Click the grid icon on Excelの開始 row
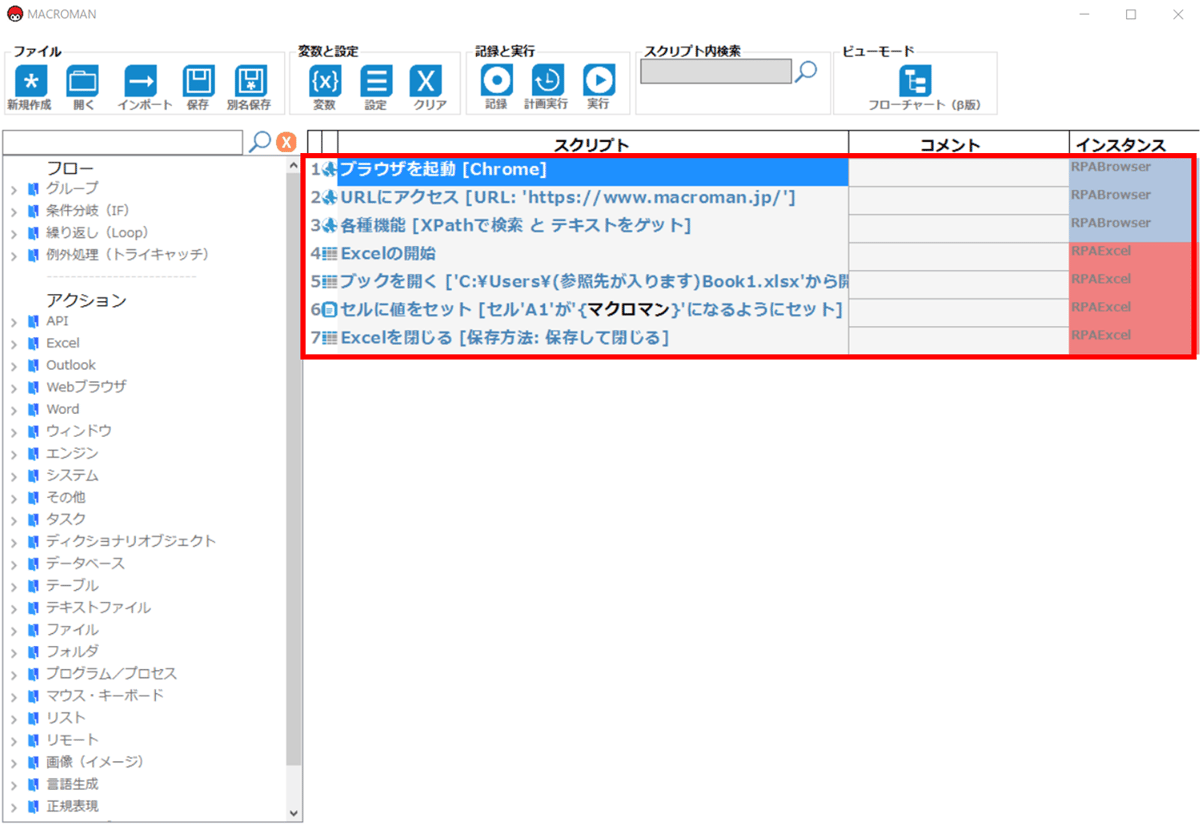This screenshot has width=1200, height=824. pyautogui.click(x=330, y=254)
